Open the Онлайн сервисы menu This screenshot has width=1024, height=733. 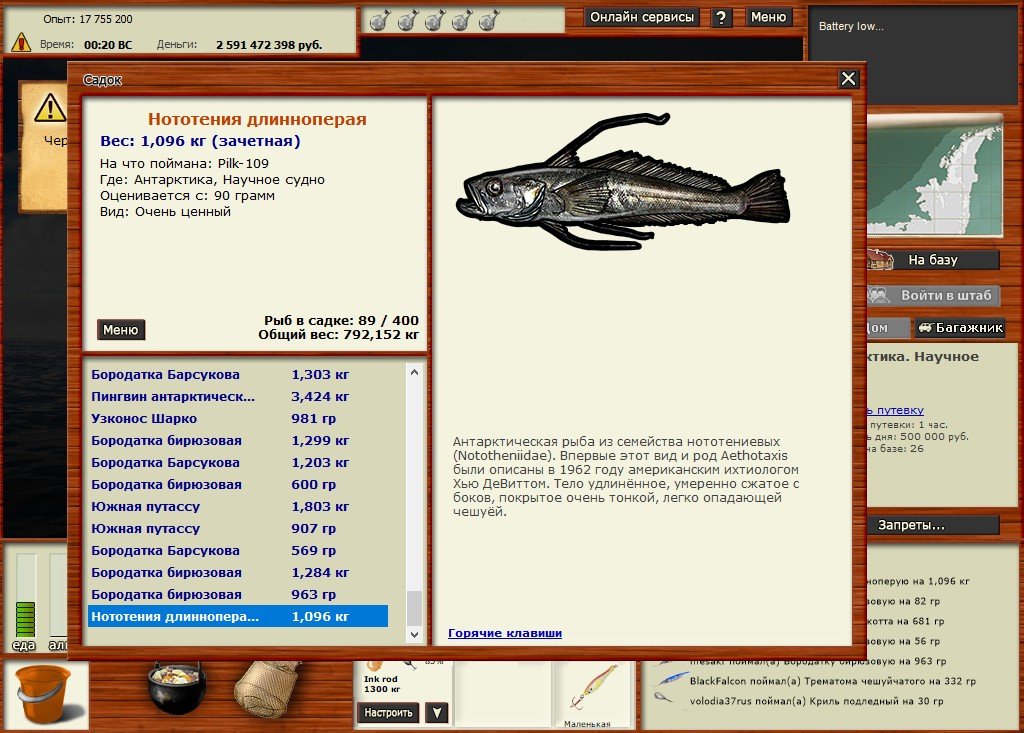click(x=642, y=18)
